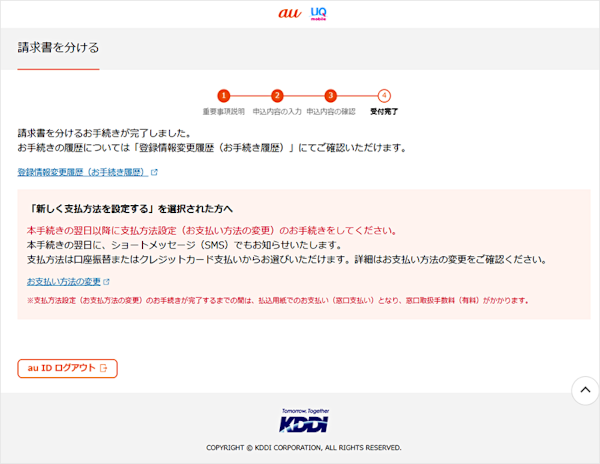The width and height of the screenshot is (600, 464).
Task: Select the step 3 circle indicator
Action: pos(331,95)
